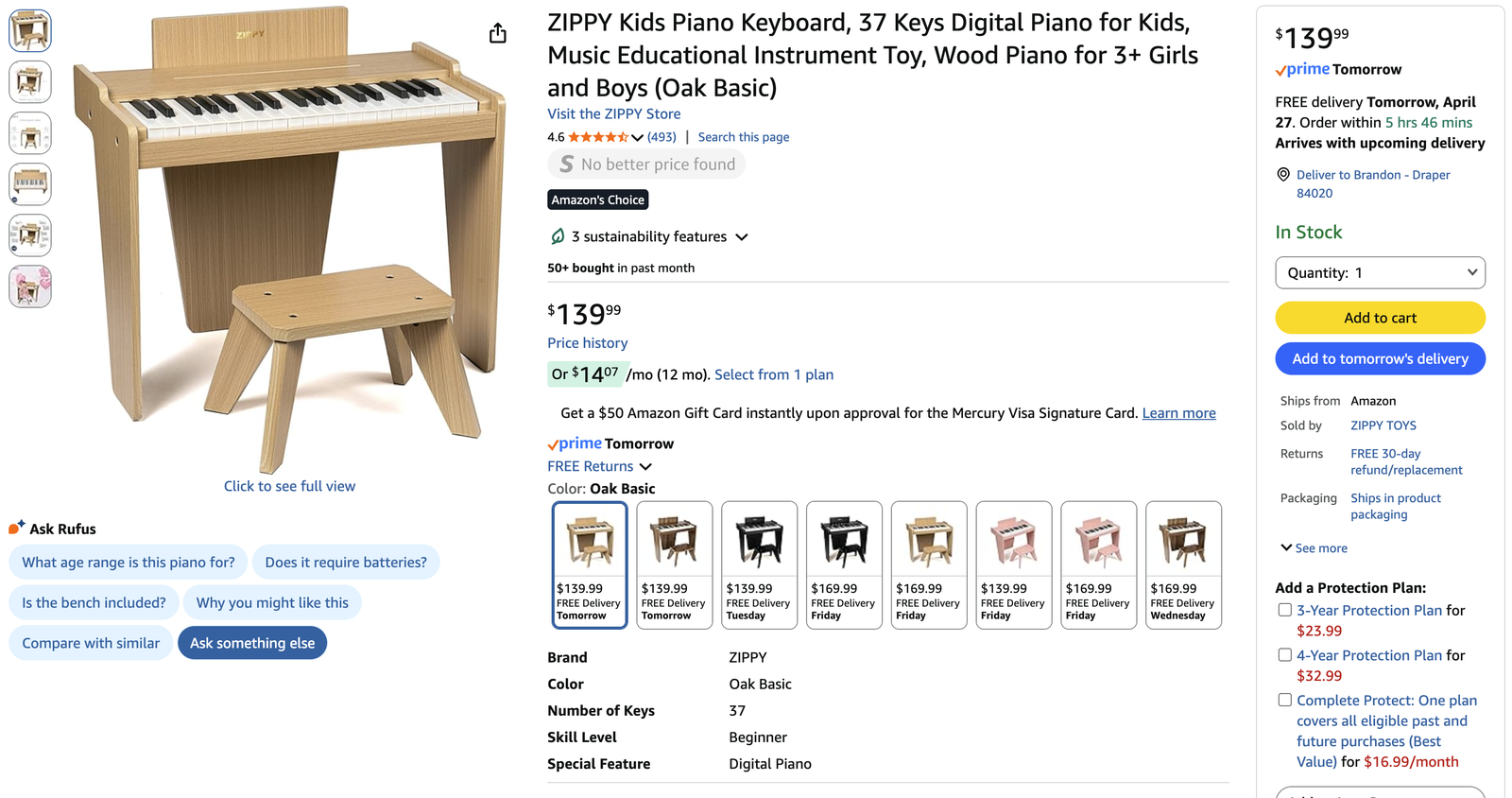Image resolution: width=1512 pixels, height=798 pixels.
Task: Select the pink piano $139.99 color option
Action: click(1013, 564)
